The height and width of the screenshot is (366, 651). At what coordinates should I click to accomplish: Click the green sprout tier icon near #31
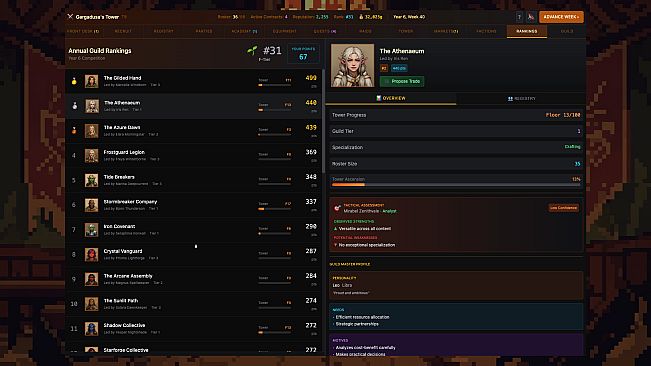point(252,51)
